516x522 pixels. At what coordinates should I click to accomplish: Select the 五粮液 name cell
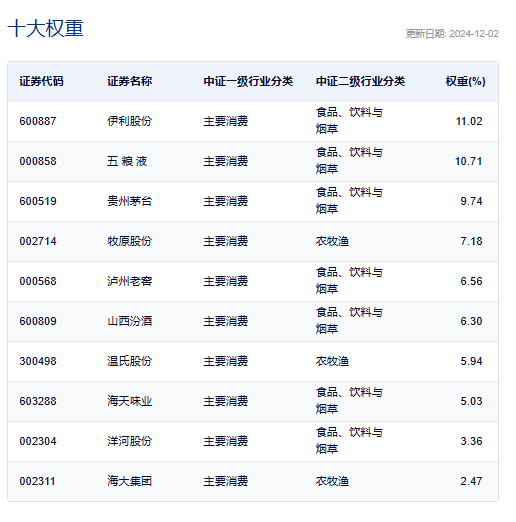coord(127,161)
